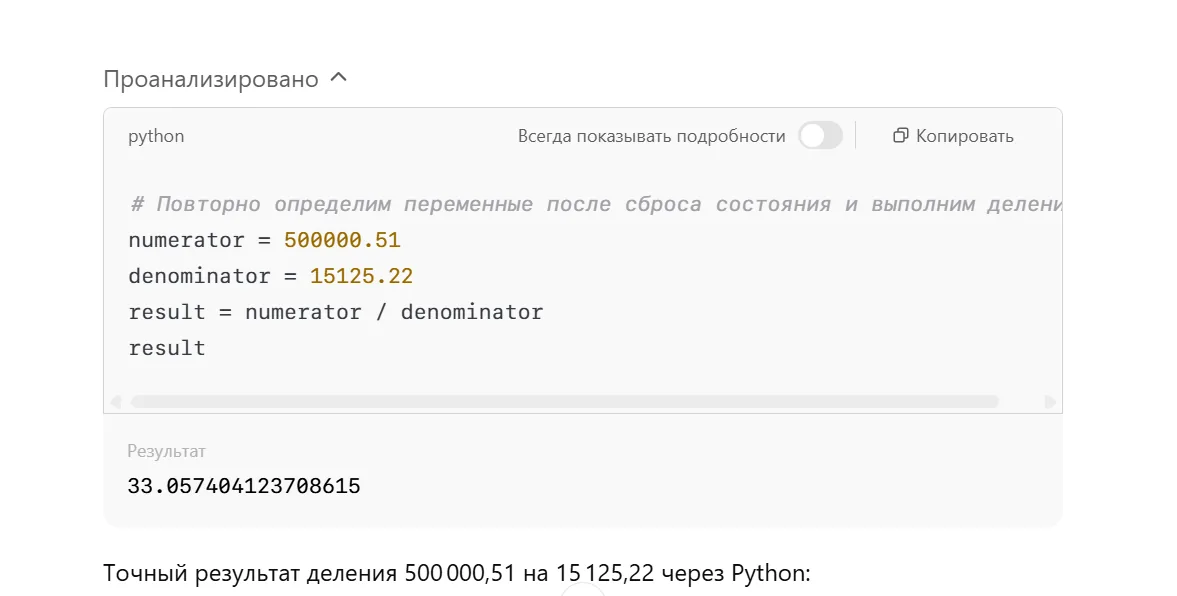Click the horizontal scrollbar of code block
This screenshot has height=596, width=1177.
click(x=564, y=402)
